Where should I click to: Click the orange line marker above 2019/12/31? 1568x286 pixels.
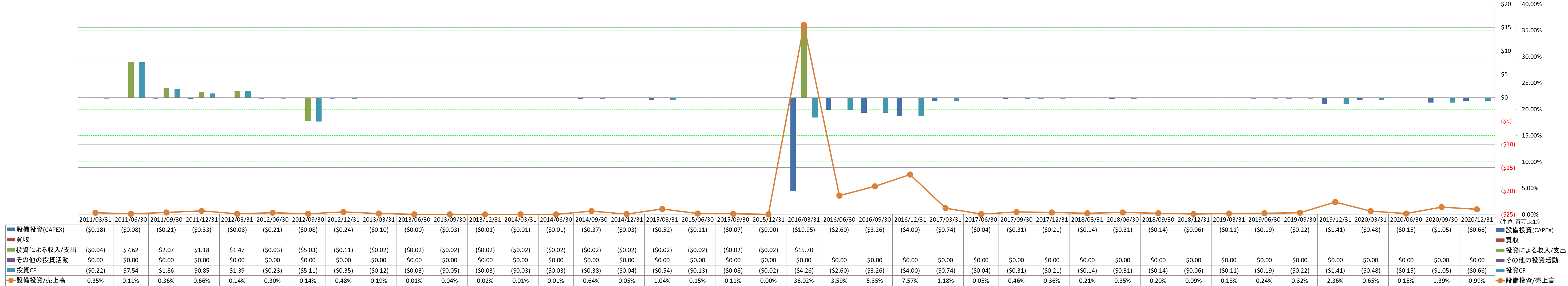tap(1335, 202)
